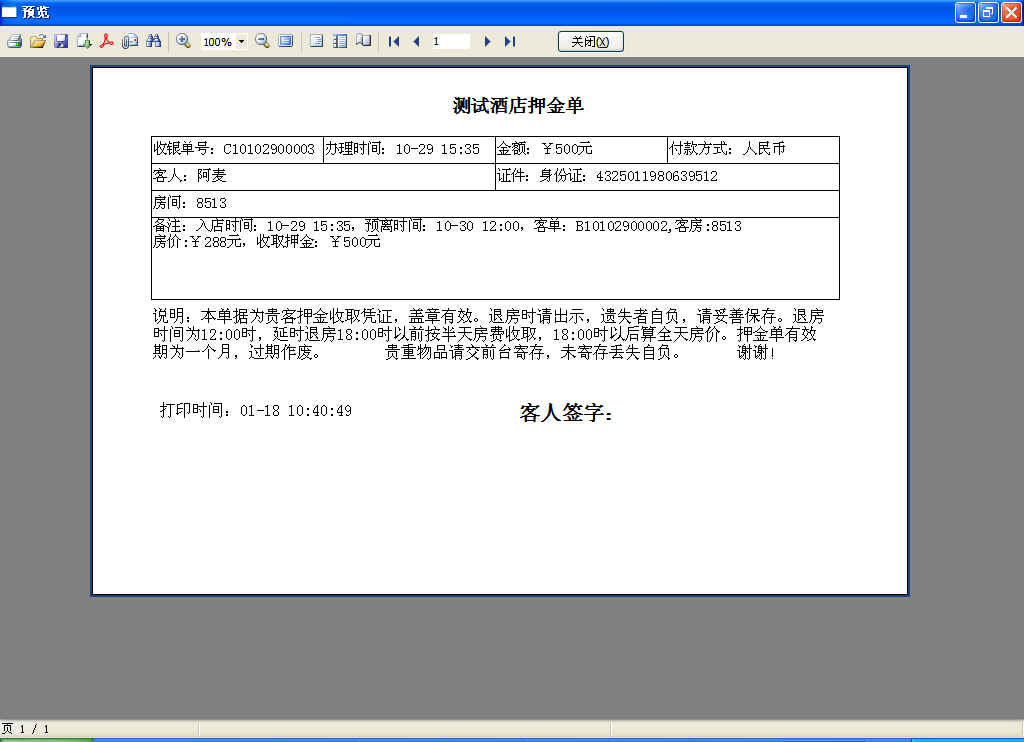1024x742 pixels.
Task: Export to PDF using the red Acrobat icon
Action: 106,41
